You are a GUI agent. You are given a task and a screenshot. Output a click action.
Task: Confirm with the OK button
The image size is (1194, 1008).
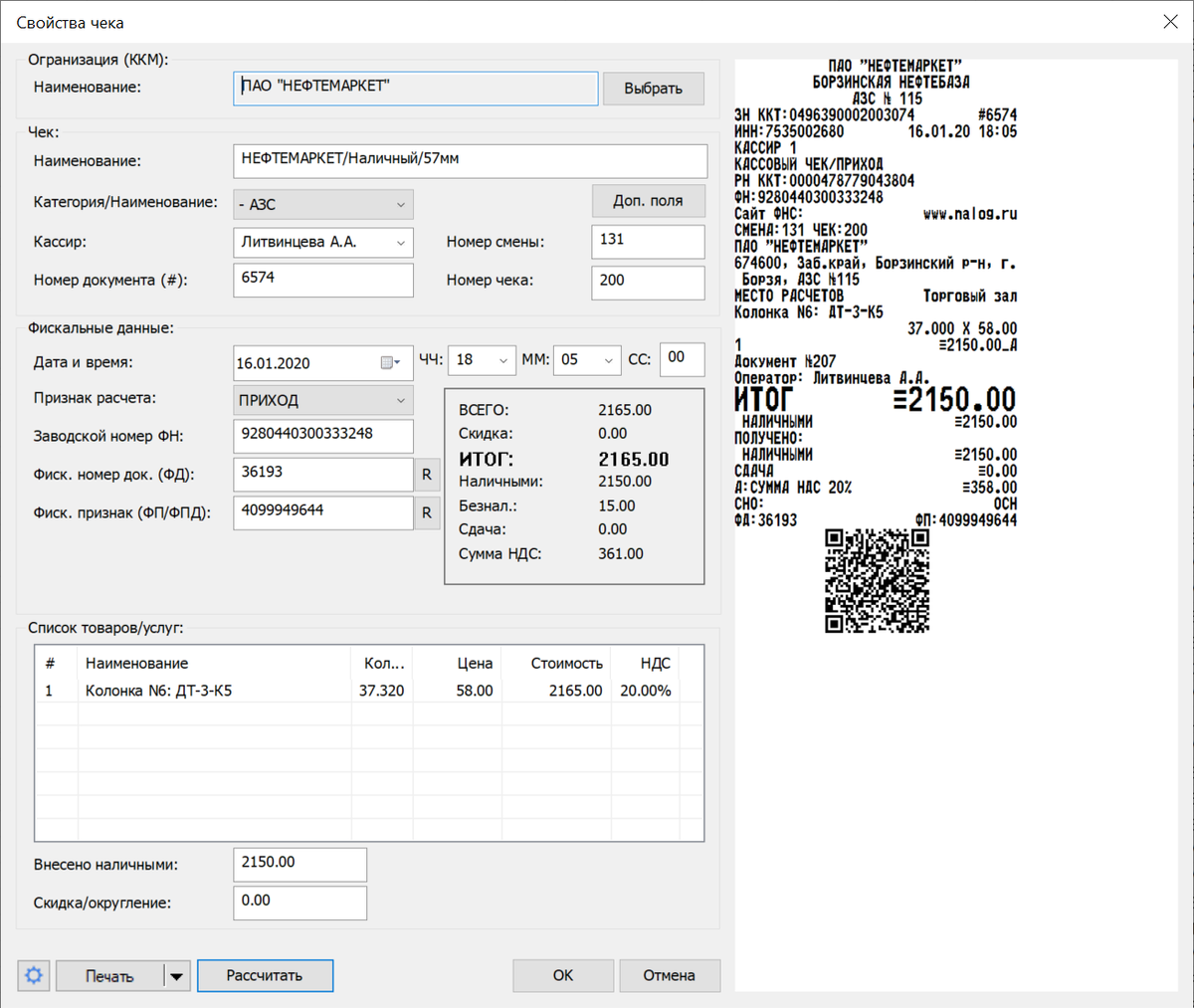(x=563, y=975)
